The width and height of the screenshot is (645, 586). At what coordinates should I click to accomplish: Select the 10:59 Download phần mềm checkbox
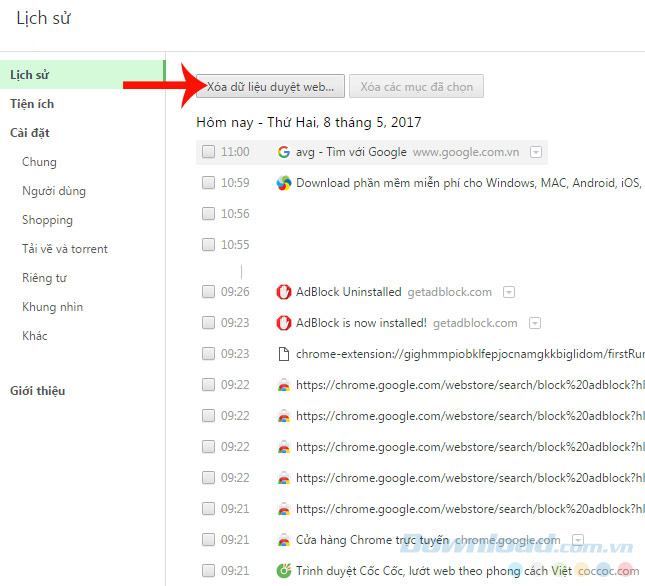pos(208,183)
